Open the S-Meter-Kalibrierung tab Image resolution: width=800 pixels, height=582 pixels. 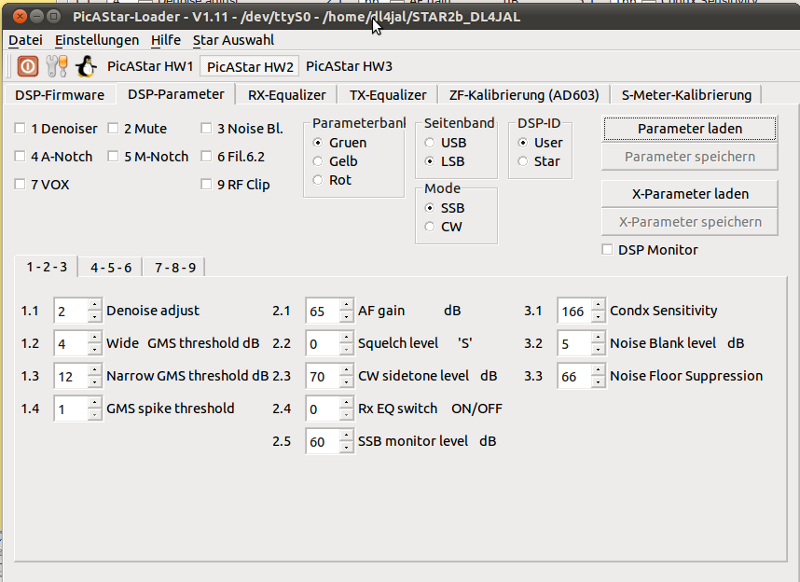coord(686,95)
